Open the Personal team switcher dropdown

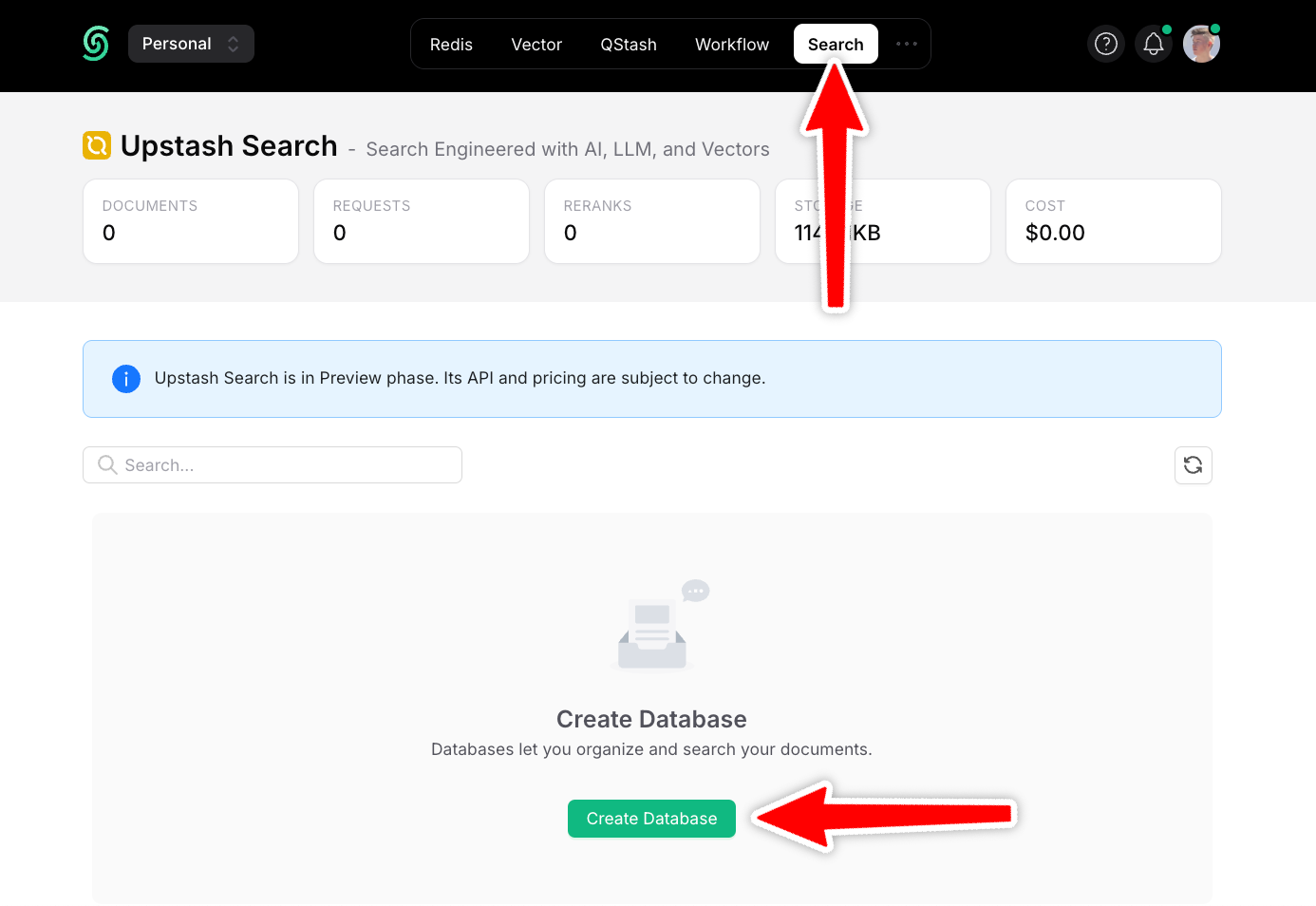point(191,44)
